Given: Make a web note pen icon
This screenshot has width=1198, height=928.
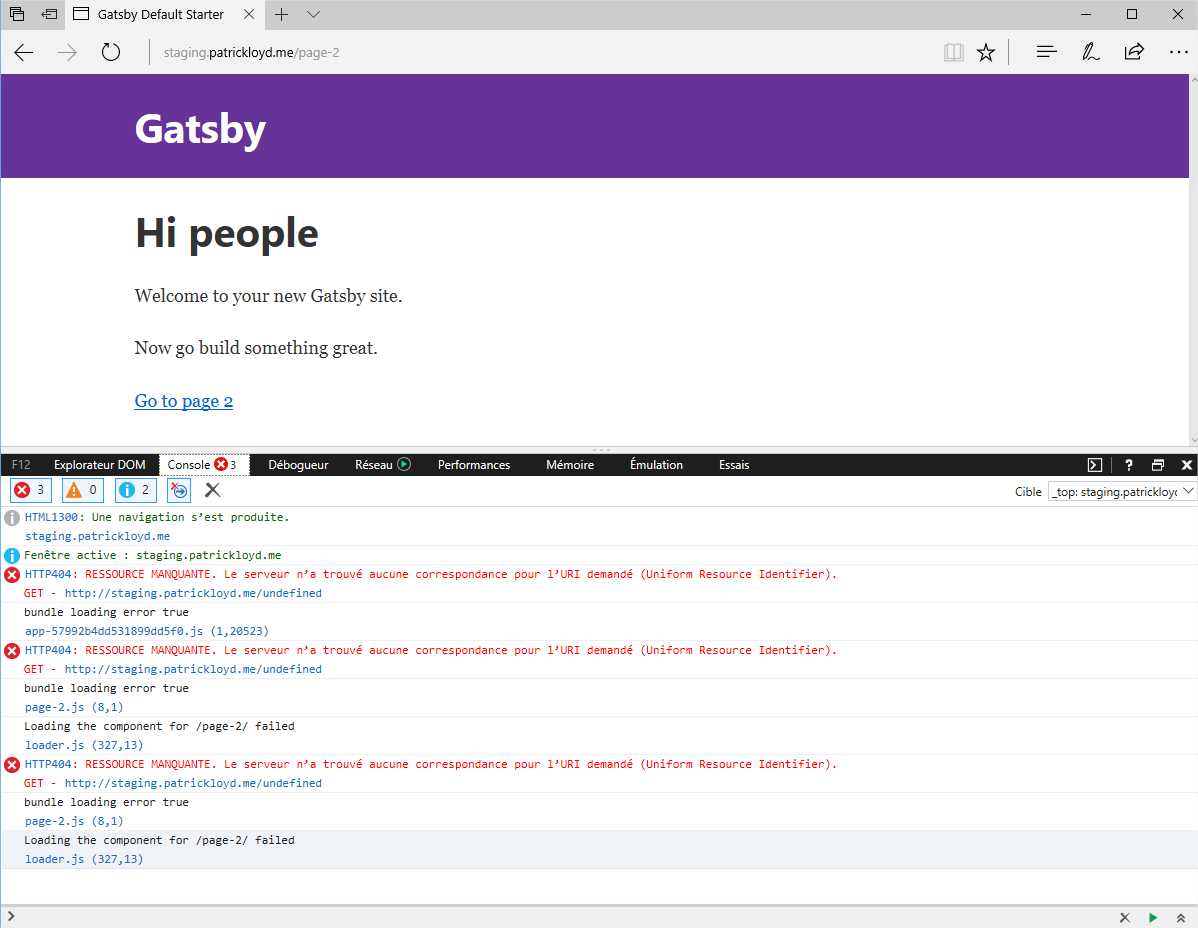Looking at the screenshot, I should point(1090,52).
